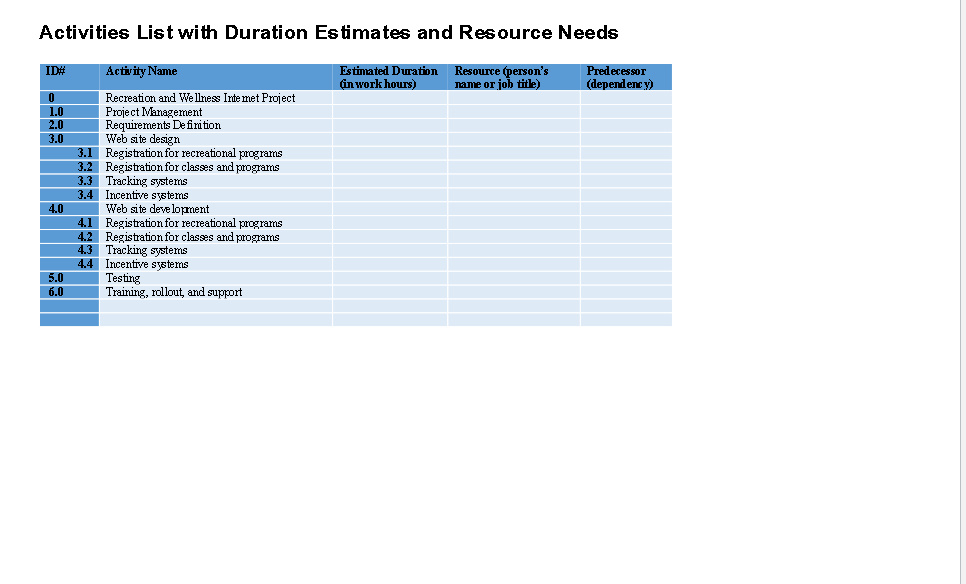Click the "Recreation and Wellness Intranet Project" cell
The height and width of the screenshot is (584, 966).
200,98
